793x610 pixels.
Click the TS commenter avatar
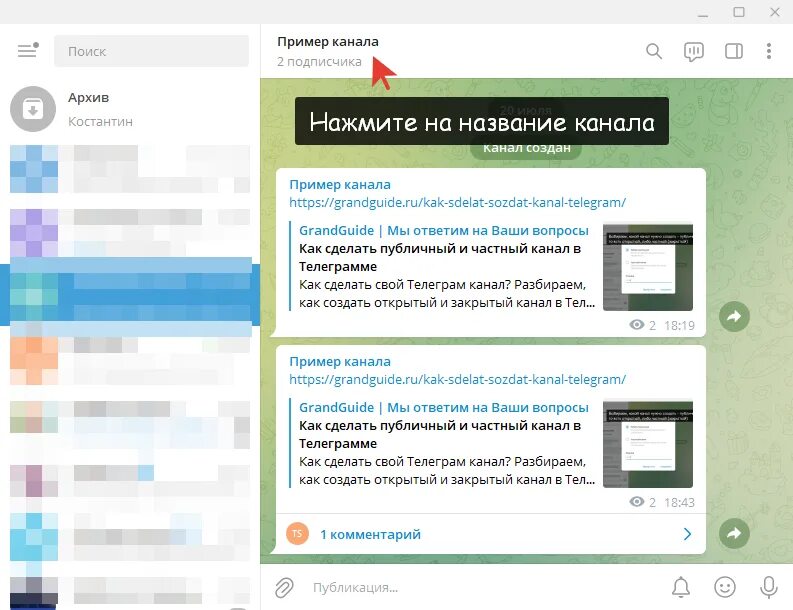pyautogui.click(x=297, y=534)
